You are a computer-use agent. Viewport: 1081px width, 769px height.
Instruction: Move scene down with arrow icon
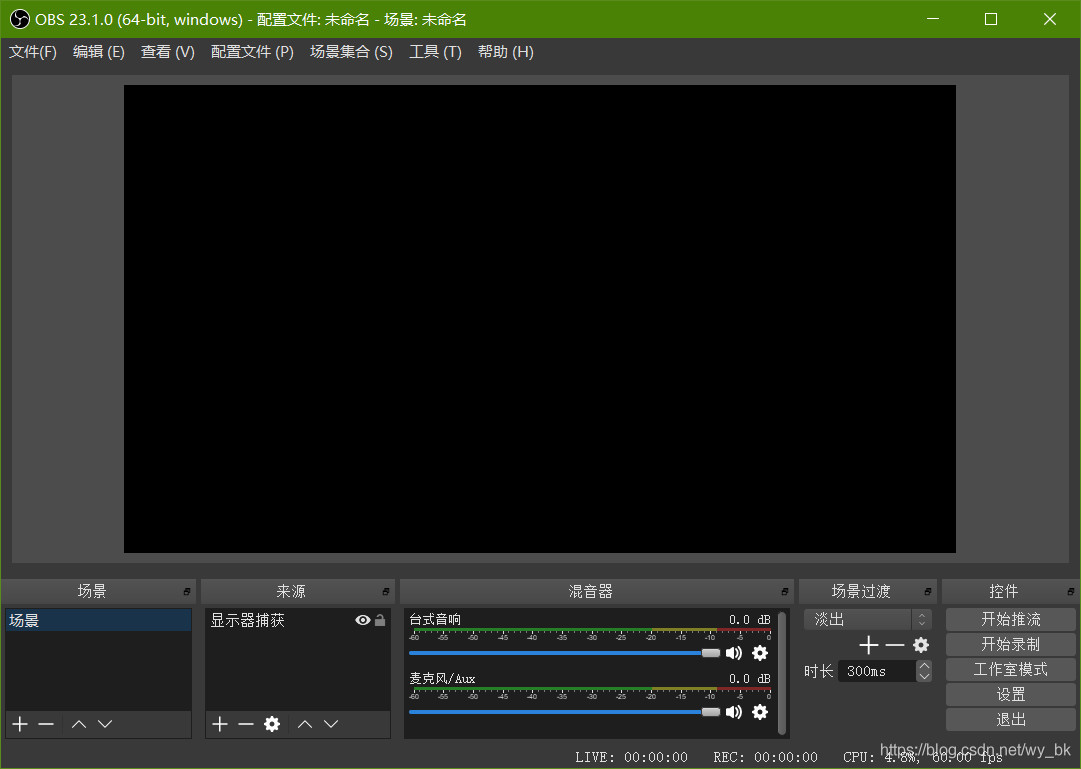pos(105,723)
